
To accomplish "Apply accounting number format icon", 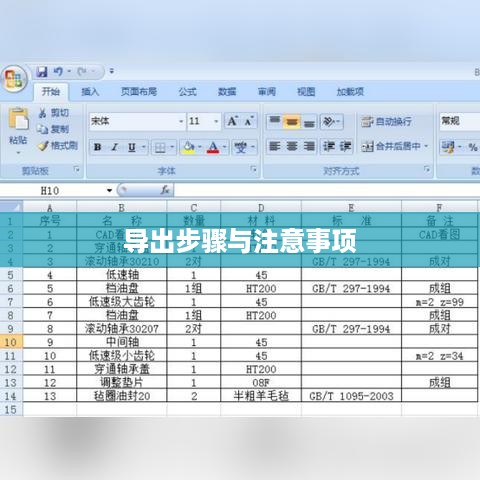I will pos(448,147).
